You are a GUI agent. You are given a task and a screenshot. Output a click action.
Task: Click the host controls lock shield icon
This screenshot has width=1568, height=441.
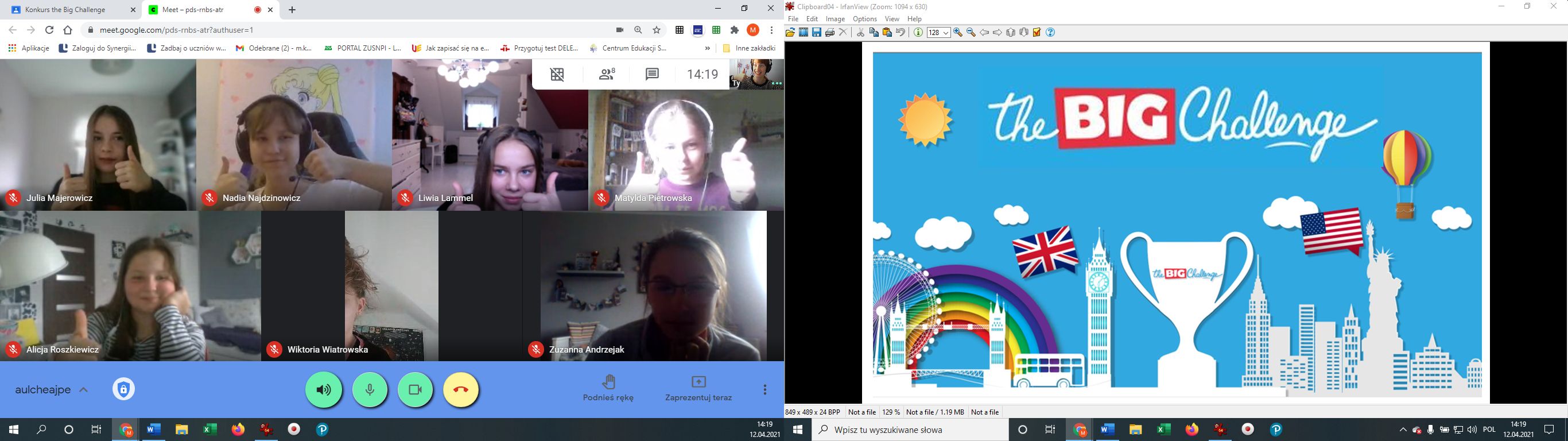point(123,389)
